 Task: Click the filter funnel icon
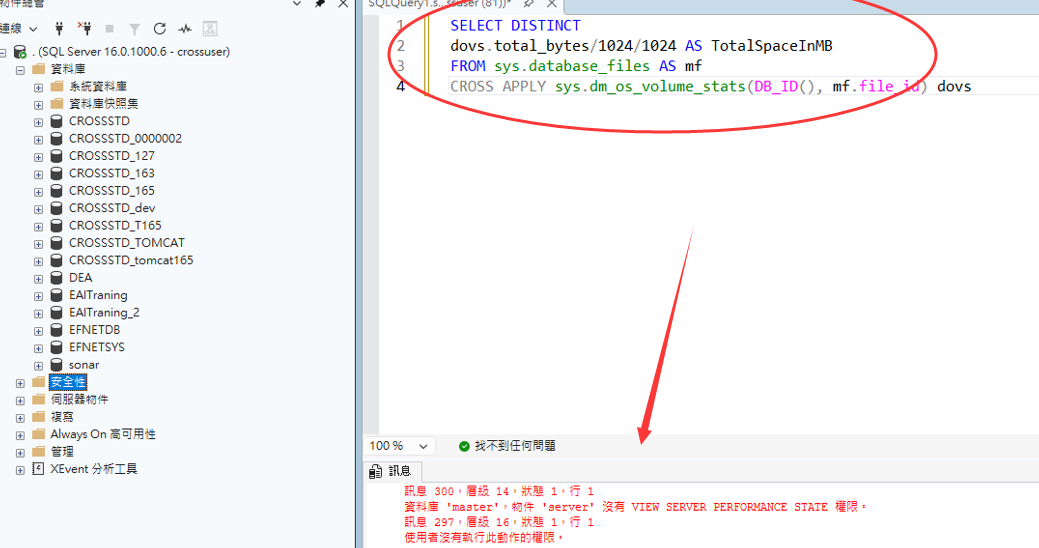pos(135,29)
